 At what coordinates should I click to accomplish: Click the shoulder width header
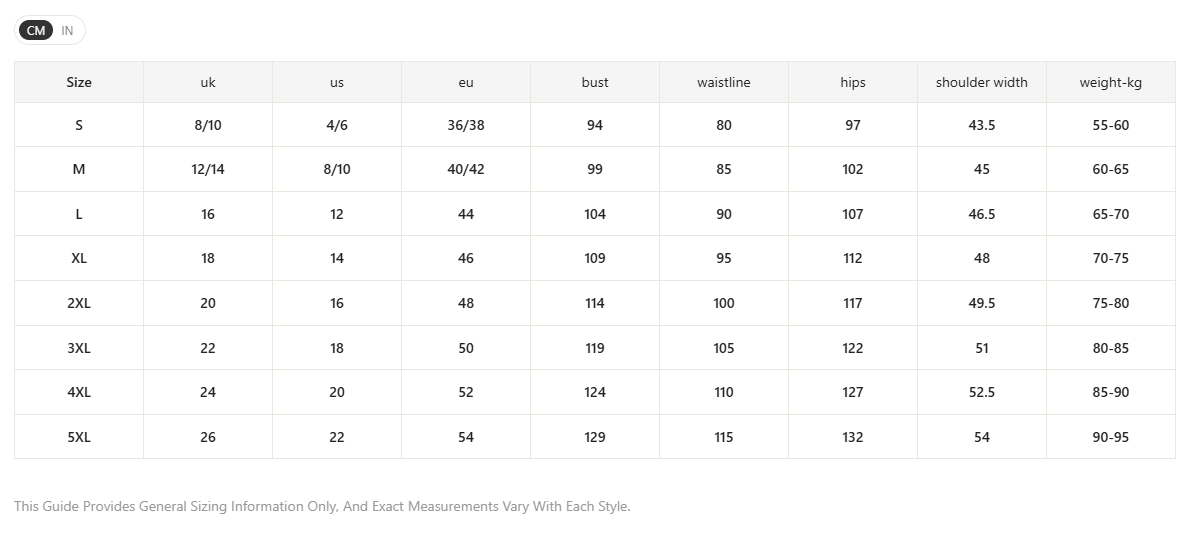coord(981,82)
